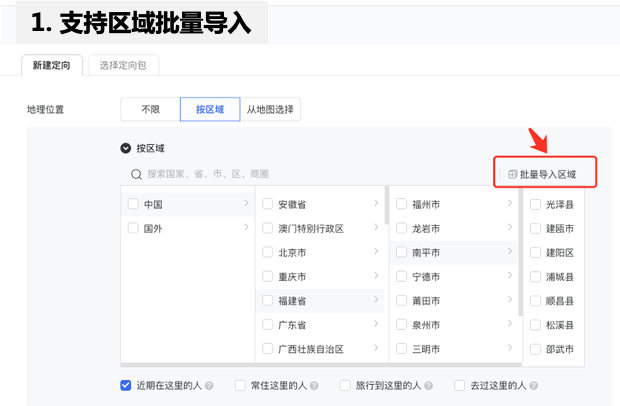Select the 北京市 checkbox
The width and height of the screenshot is (620, 406).
(x=268, y=252)
